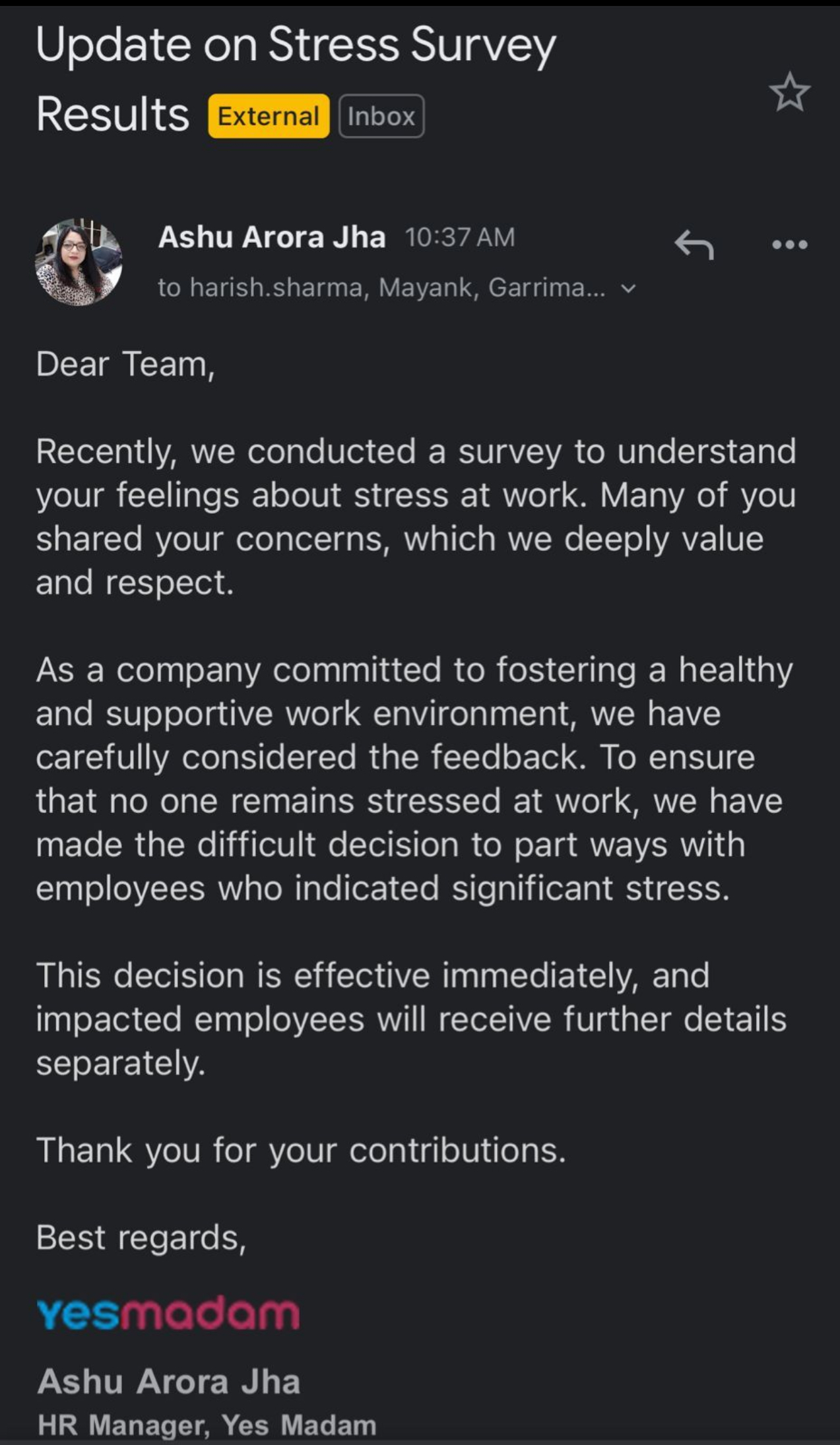Click the yesmadam logo in signature
The width and height of the screenshot is (840, 1445).
tap(168, 1313)
